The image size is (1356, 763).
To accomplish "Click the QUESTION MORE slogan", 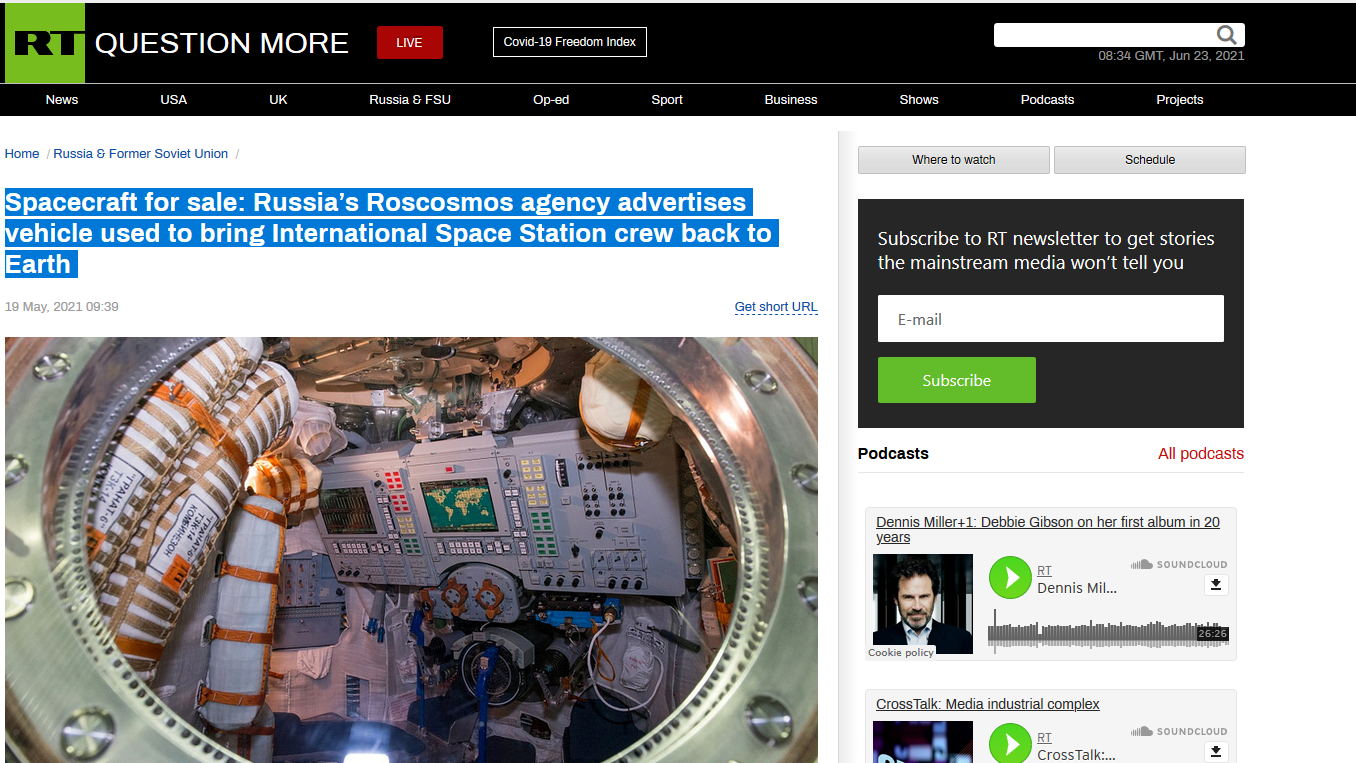I will pyautogui.click(x=222, y=43).
